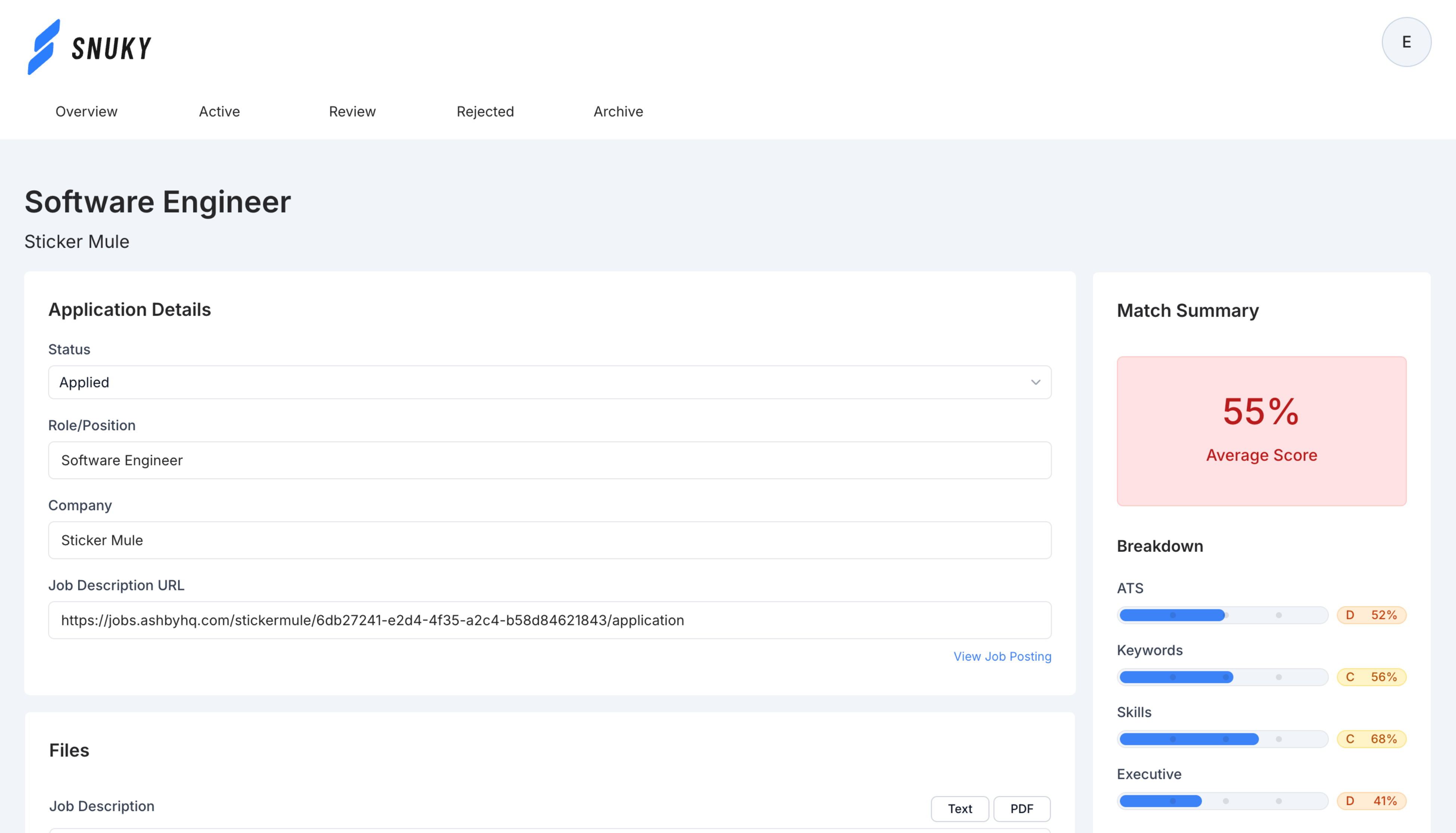This screenshot has width=1456, height=833.
Task: Click the Status dropdown chevron arrow
Action: tap(1035, 382)
